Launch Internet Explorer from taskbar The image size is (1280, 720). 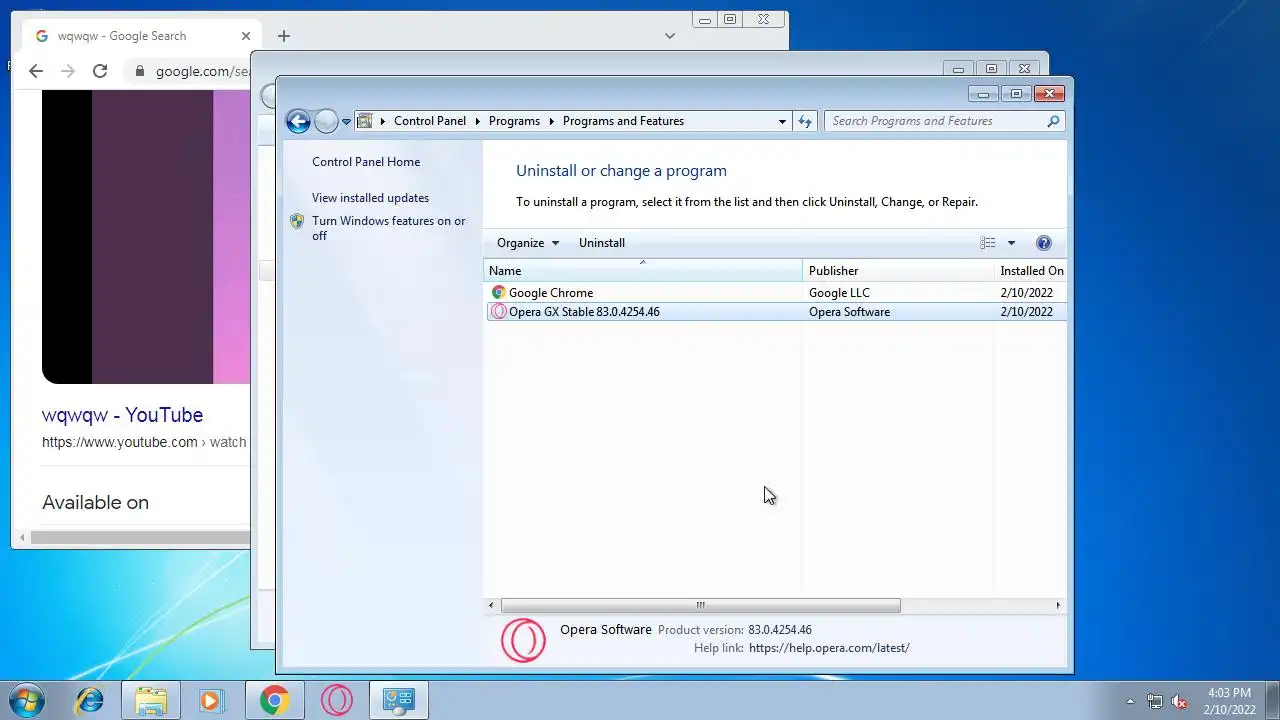[x=89, y=700]
